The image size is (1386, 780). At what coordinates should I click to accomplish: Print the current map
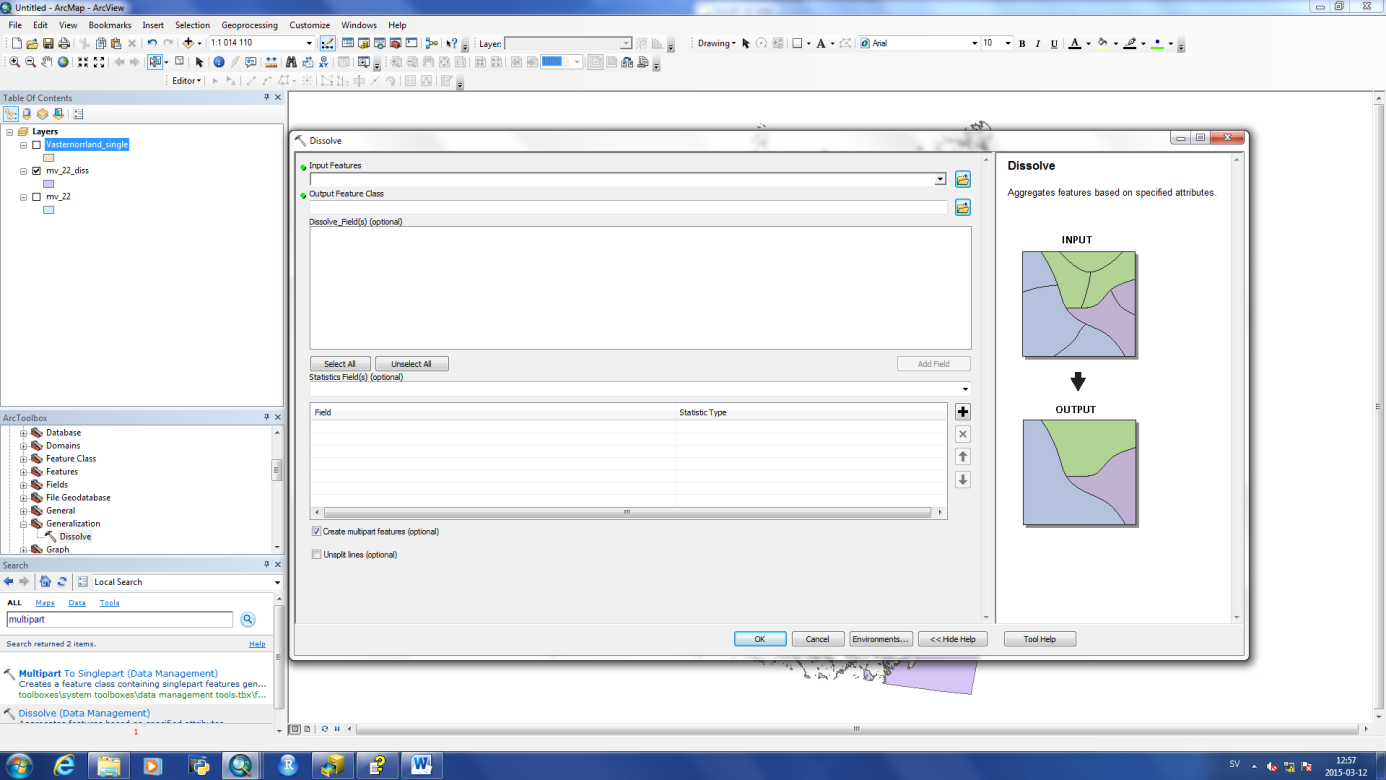click(64, 43)
